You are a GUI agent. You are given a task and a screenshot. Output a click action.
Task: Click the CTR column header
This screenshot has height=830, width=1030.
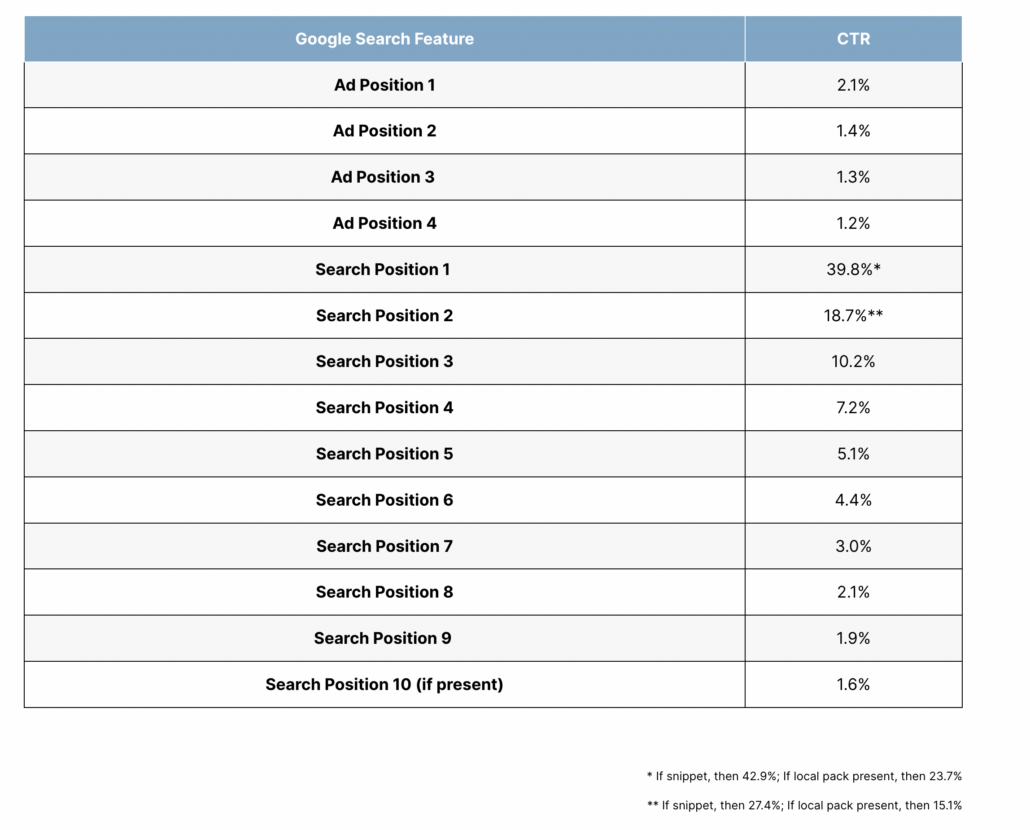pos(853,39)
